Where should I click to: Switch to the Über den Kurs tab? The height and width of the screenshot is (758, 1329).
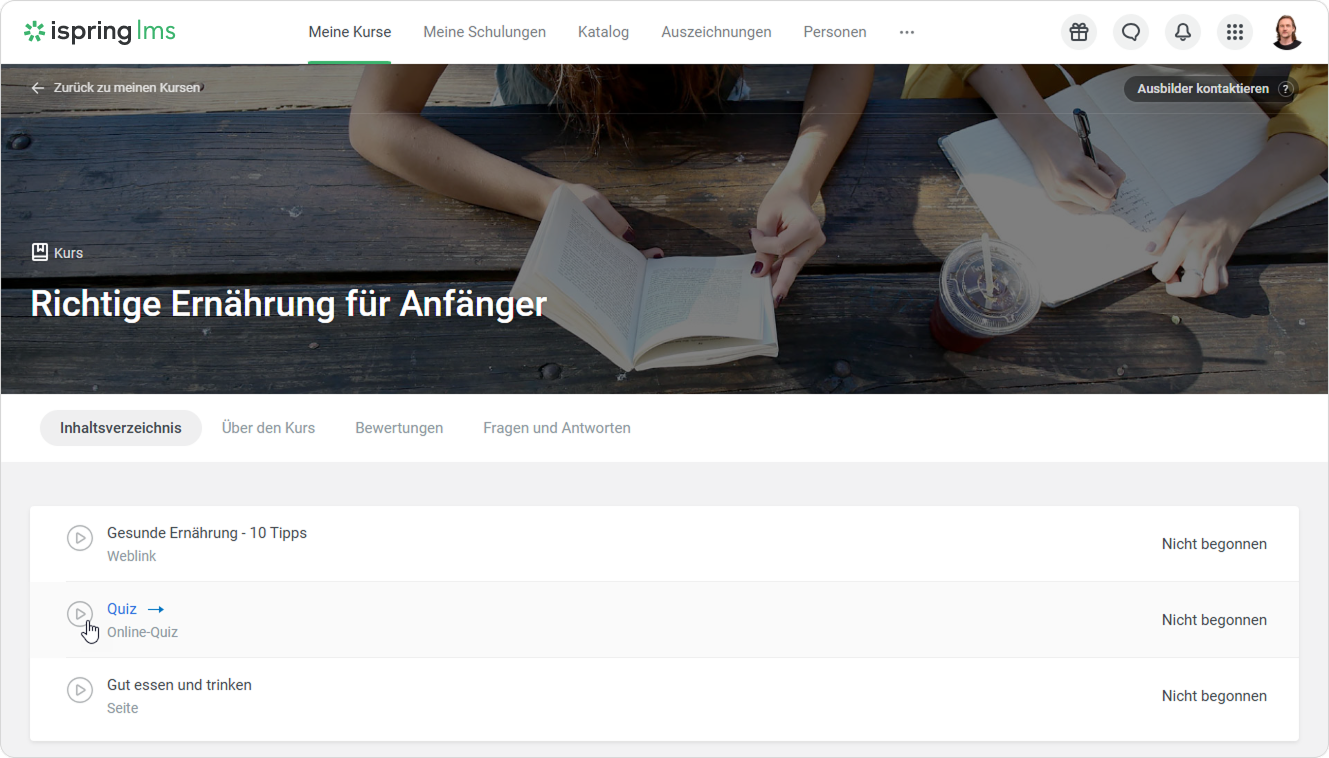(268, 428)
